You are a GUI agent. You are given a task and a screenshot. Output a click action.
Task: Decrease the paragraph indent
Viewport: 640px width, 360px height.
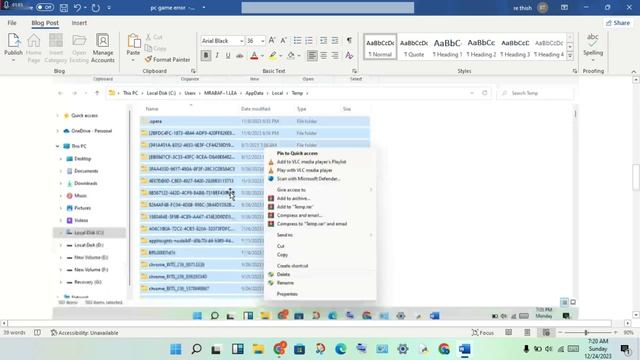pyautogui.click(x=323, y=40)
